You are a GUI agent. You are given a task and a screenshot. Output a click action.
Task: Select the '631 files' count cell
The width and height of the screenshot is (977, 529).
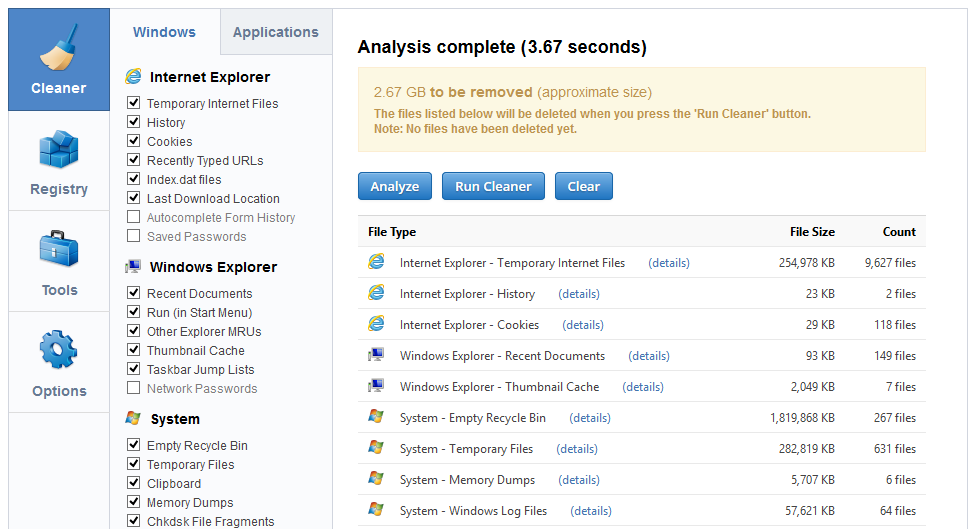click(x=895, y=449)
